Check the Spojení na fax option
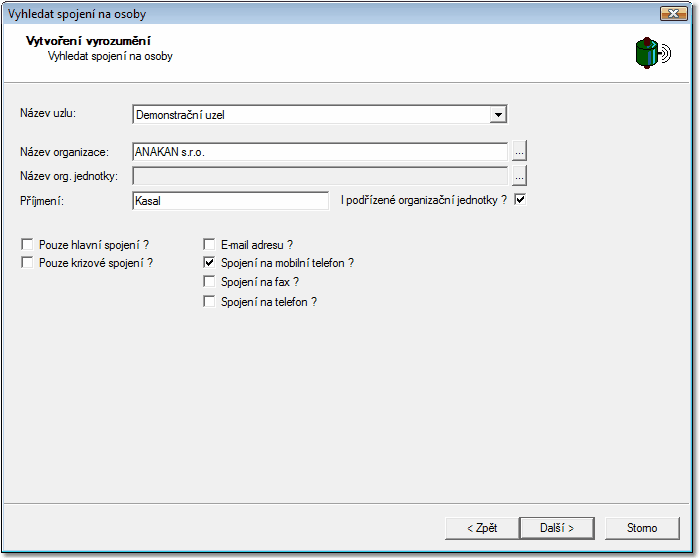Screen dimensions: 700x560 tap(209, 282)
